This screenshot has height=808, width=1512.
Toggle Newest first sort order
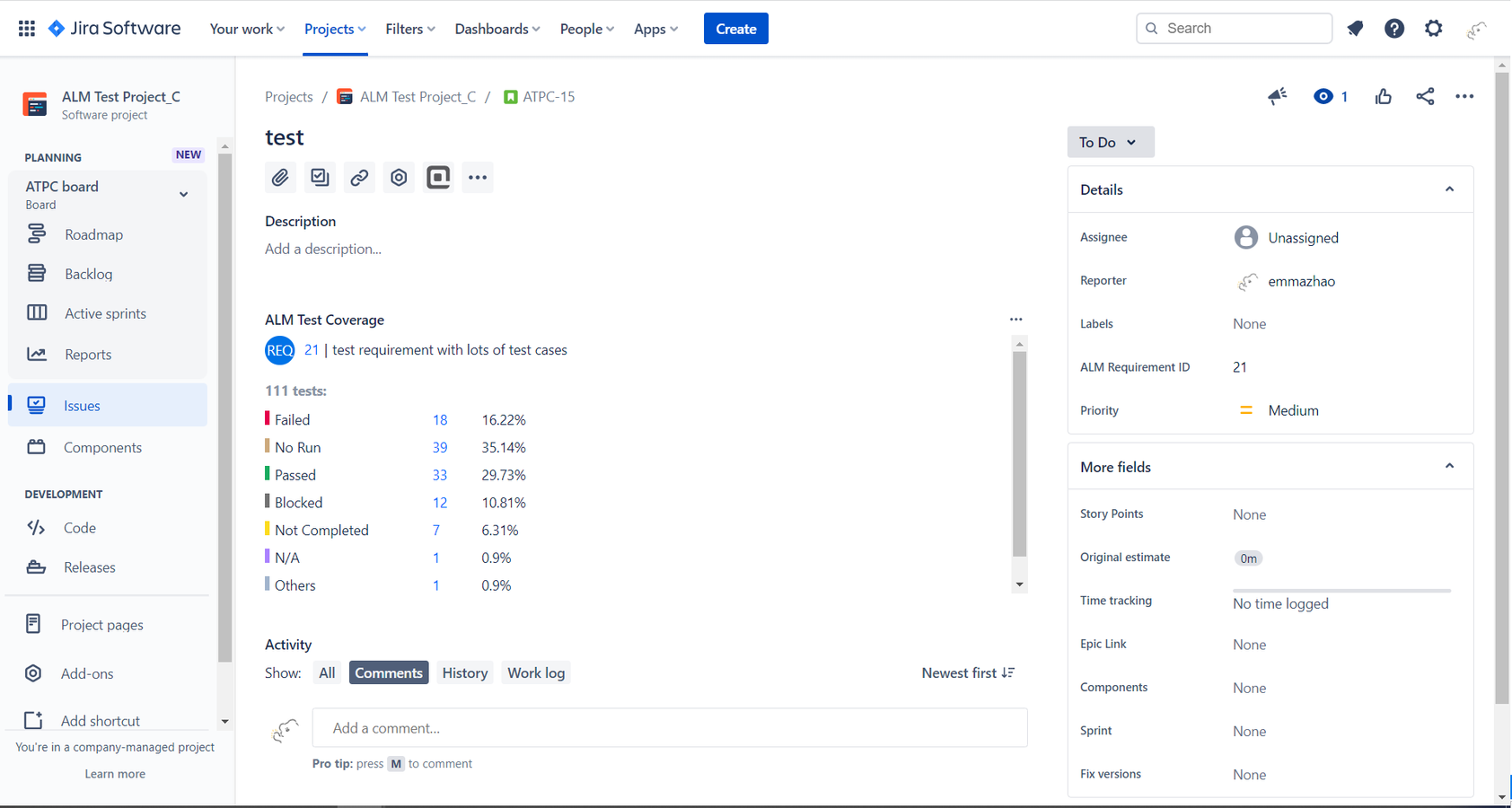pyautogui.click(x=968, y=673)
